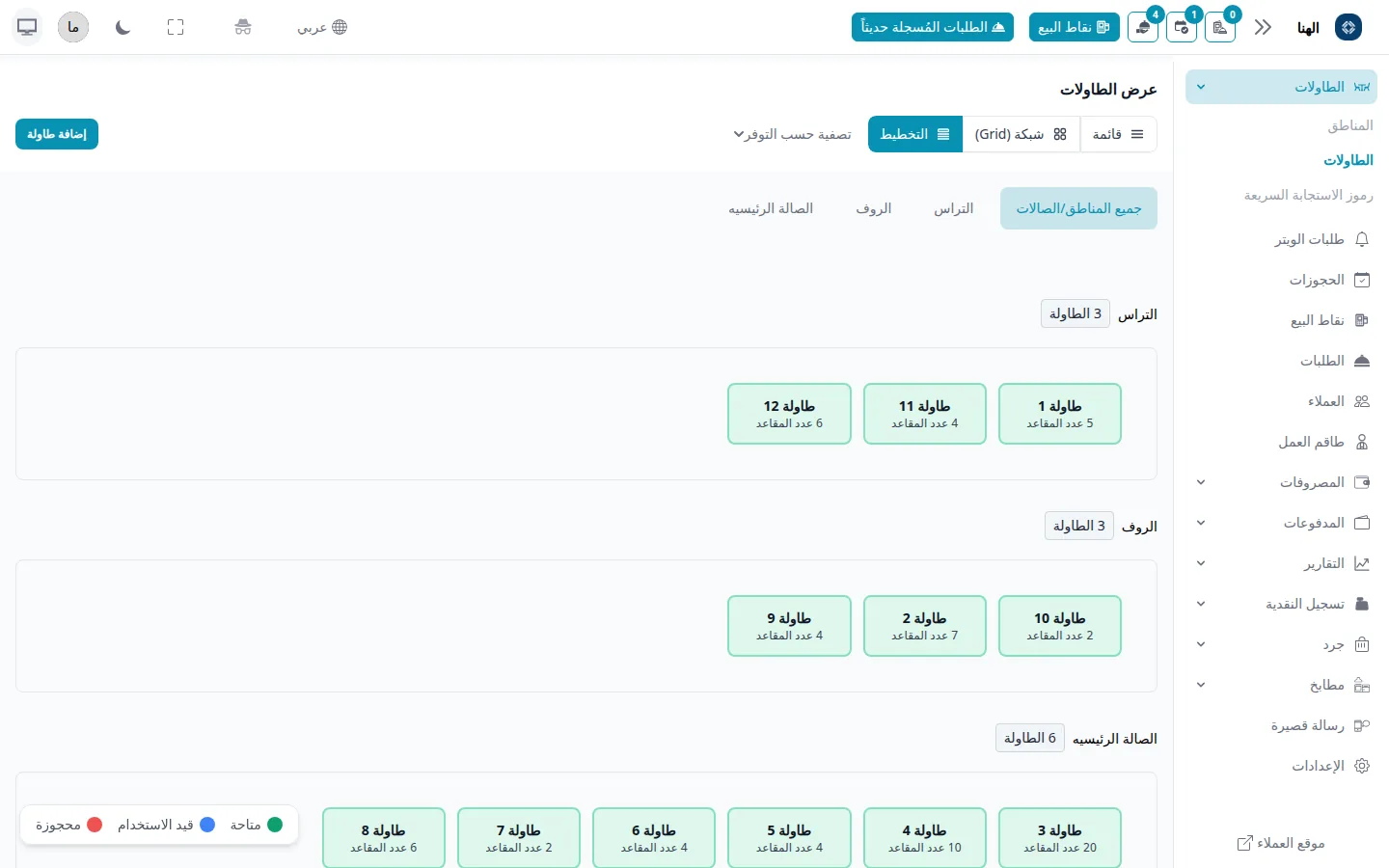
Task: Open table card طاولة 12
Action: [789, 414]
